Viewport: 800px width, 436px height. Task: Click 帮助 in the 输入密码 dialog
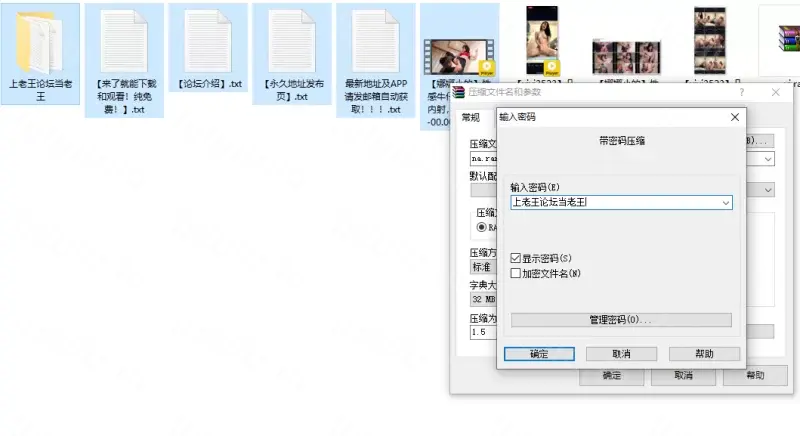coord(704,354)
